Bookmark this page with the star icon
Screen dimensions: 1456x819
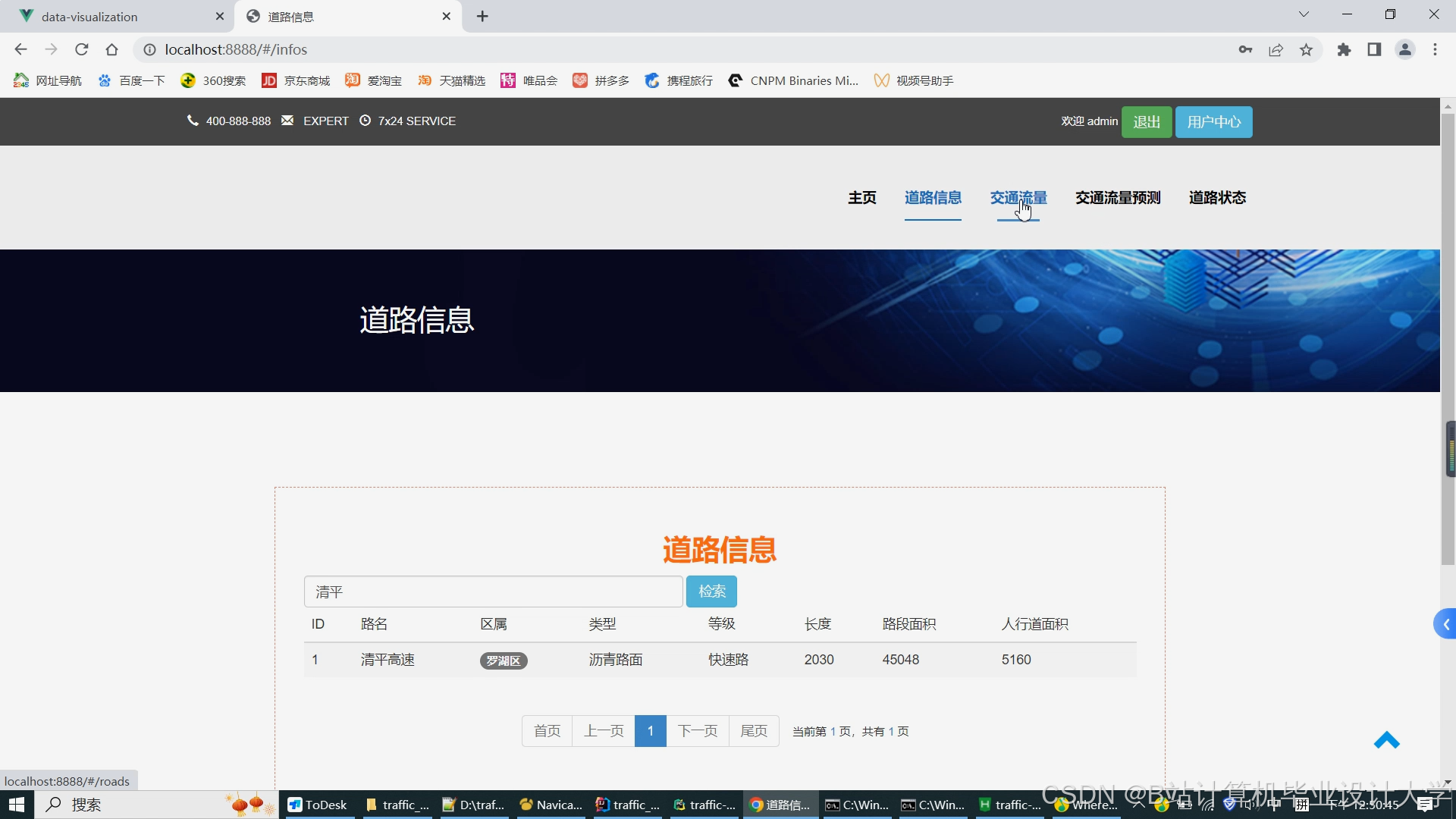pos(1306,50)
